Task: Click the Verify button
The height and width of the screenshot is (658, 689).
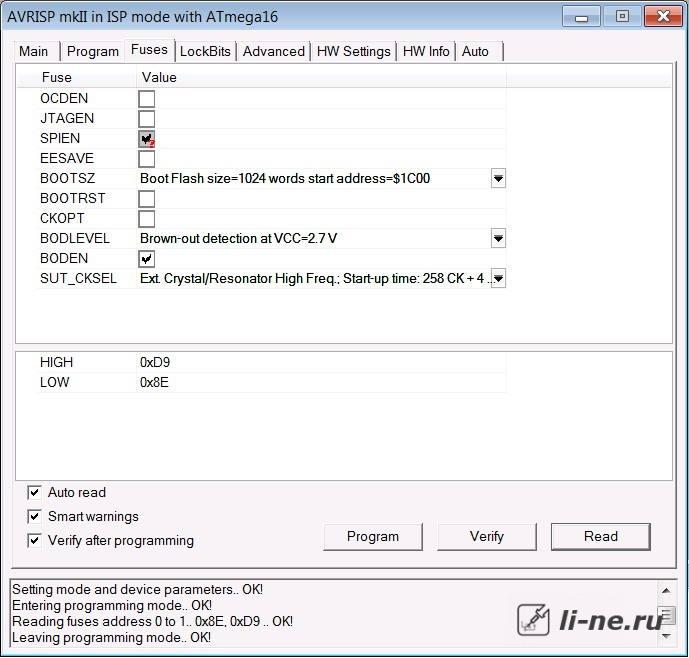Action: pyautogui.click(x=486, y=537)
